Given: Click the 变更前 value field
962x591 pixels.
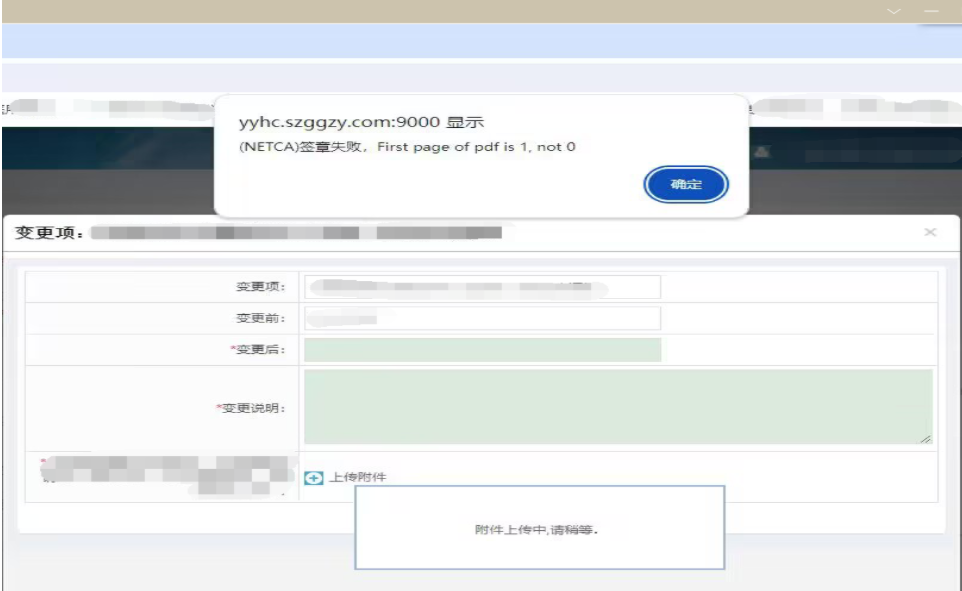Looking at the screenshot, I should coord(482,319).
